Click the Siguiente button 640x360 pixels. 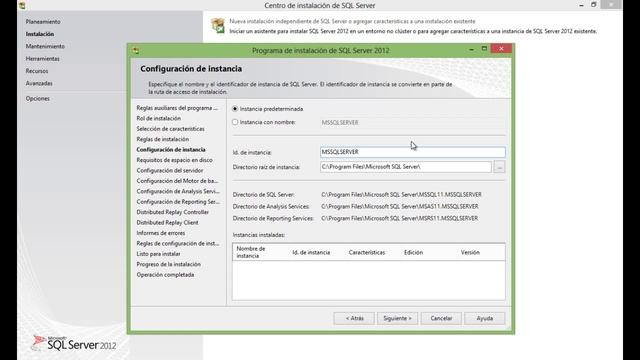tap(398, 318)
